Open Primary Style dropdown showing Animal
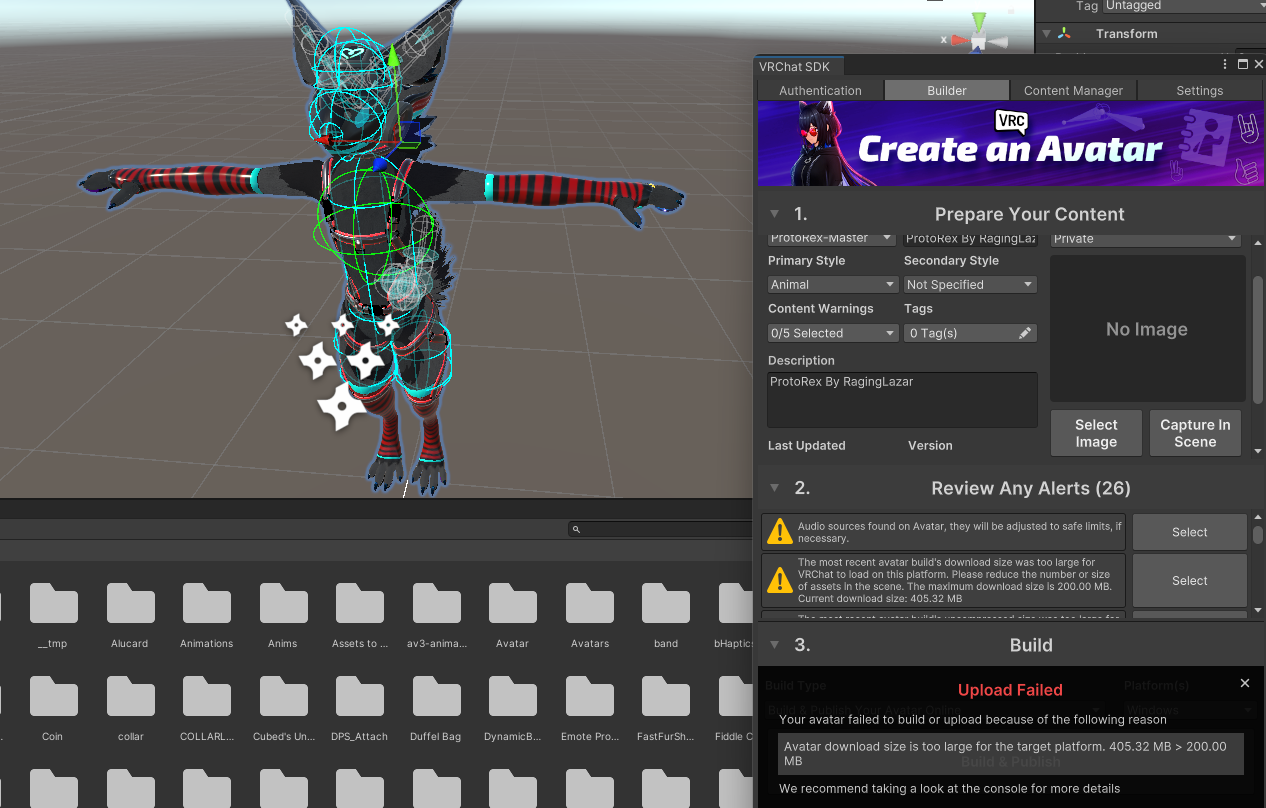 (833, 285)
